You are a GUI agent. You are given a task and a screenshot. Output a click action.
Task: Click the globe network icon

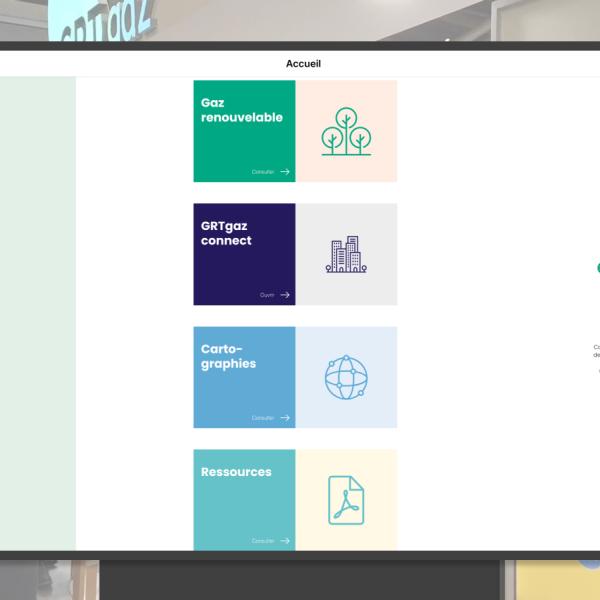(346, 377)
